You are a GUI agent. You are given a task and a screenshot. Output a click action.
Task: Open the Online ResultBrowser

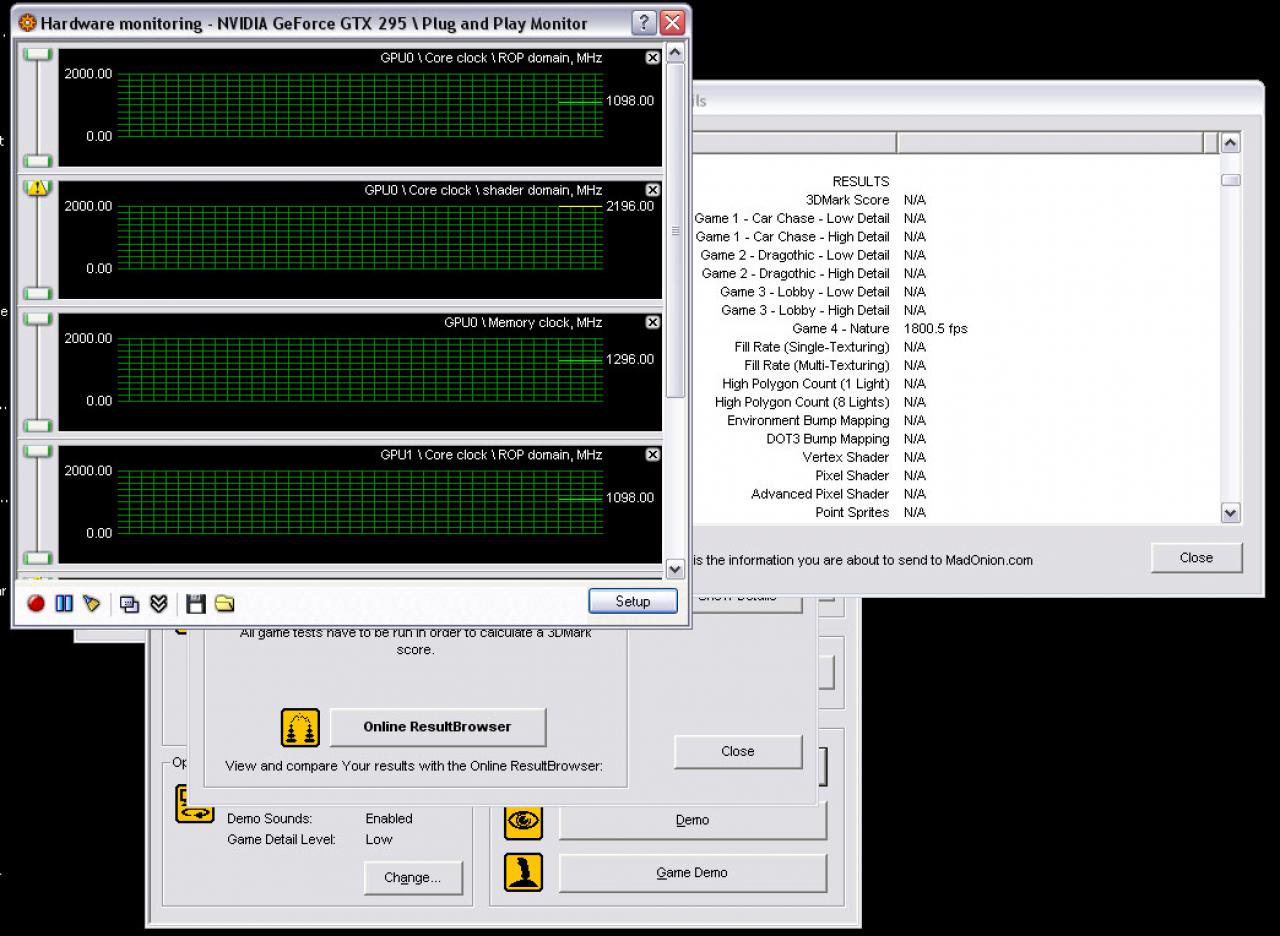click(437, 727)
